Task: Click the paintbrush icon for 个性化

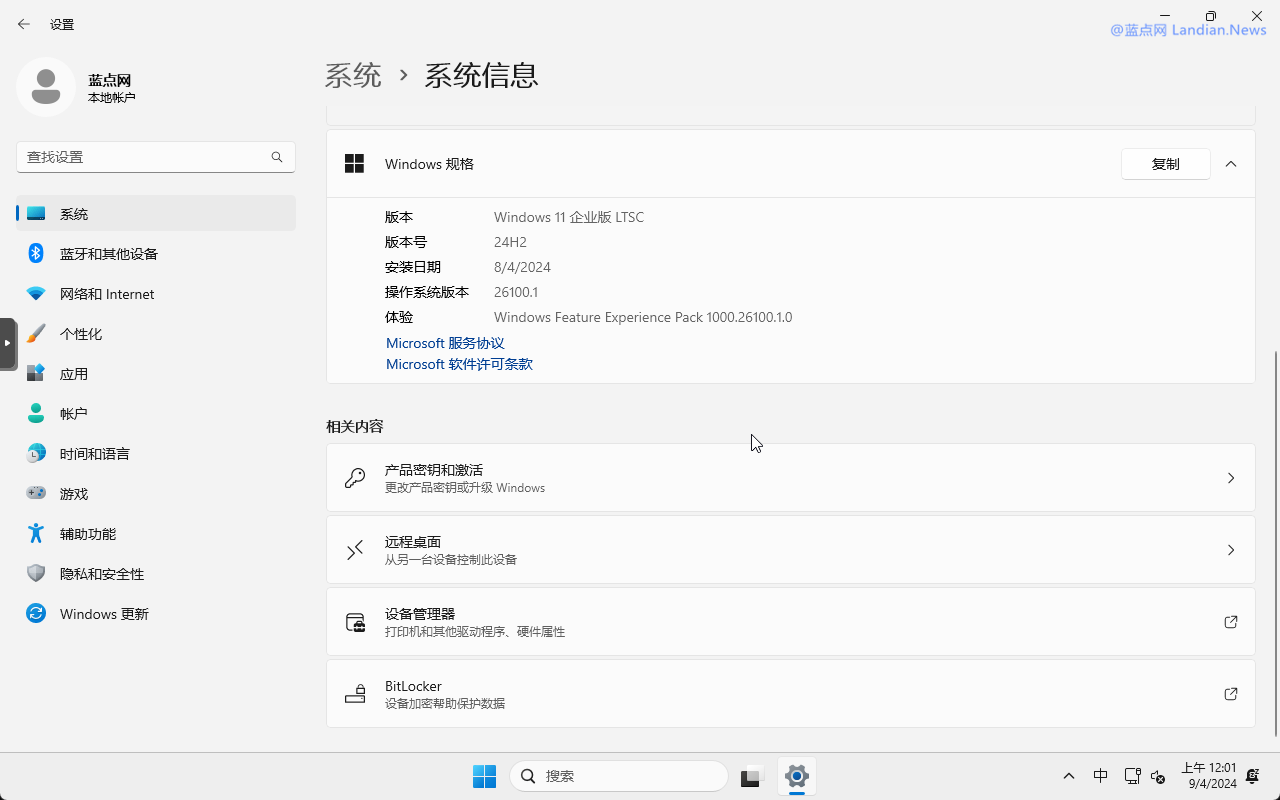Action: [36, 334]
